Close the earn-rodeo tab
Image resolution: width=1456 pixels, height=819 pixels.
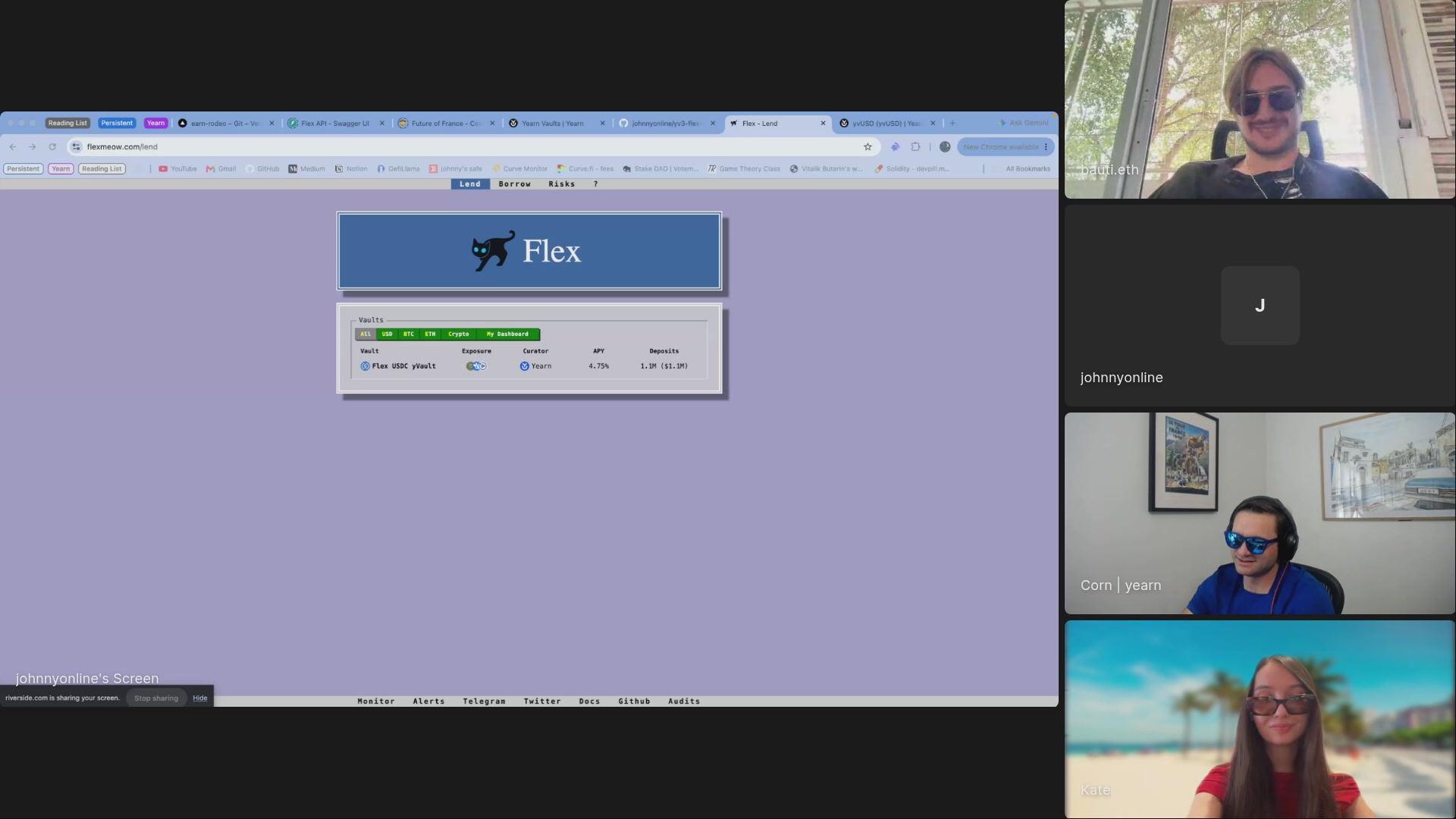coord(271,124)
